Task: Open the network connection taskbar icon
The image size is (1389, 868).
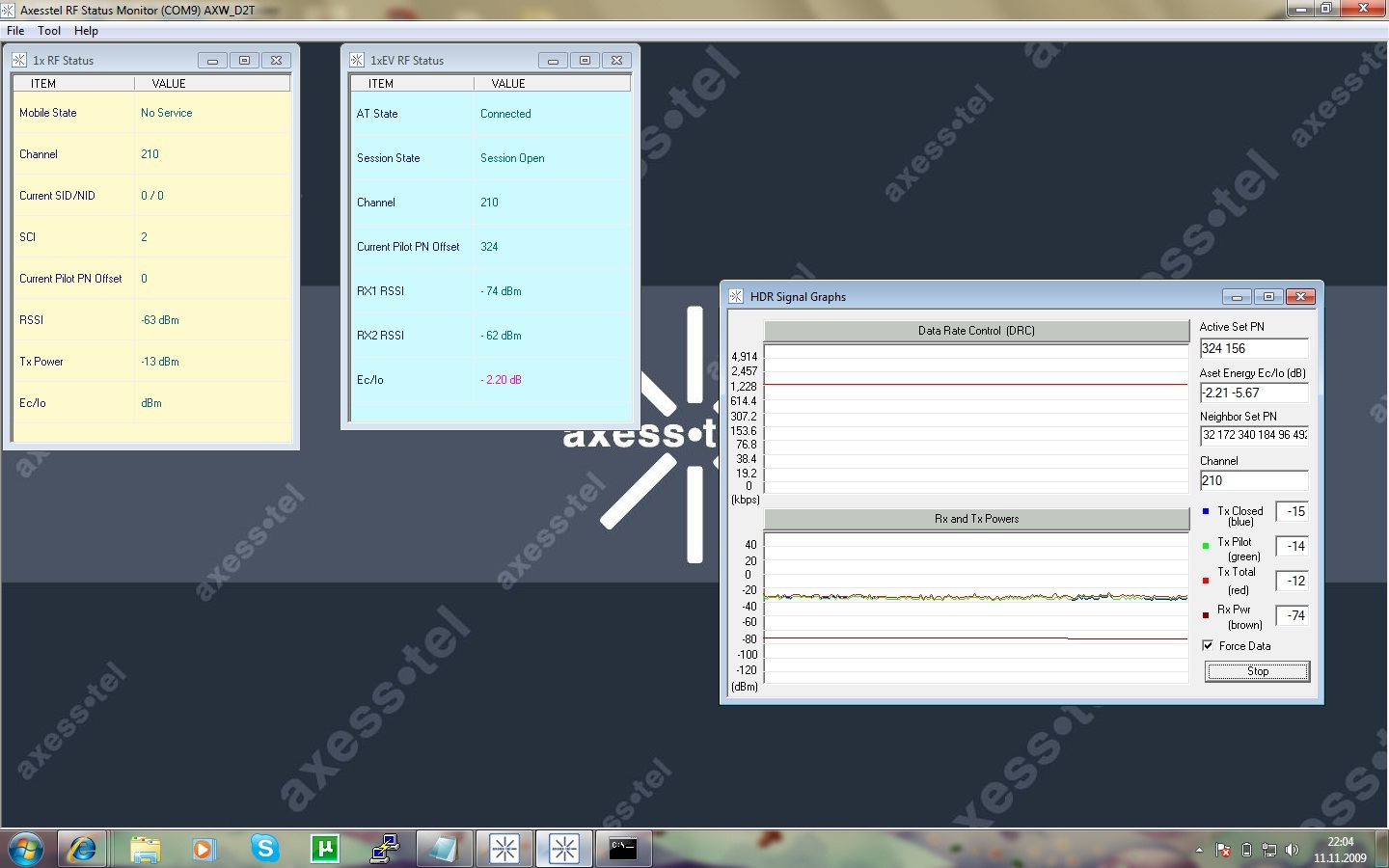Action: click(385, 849)
